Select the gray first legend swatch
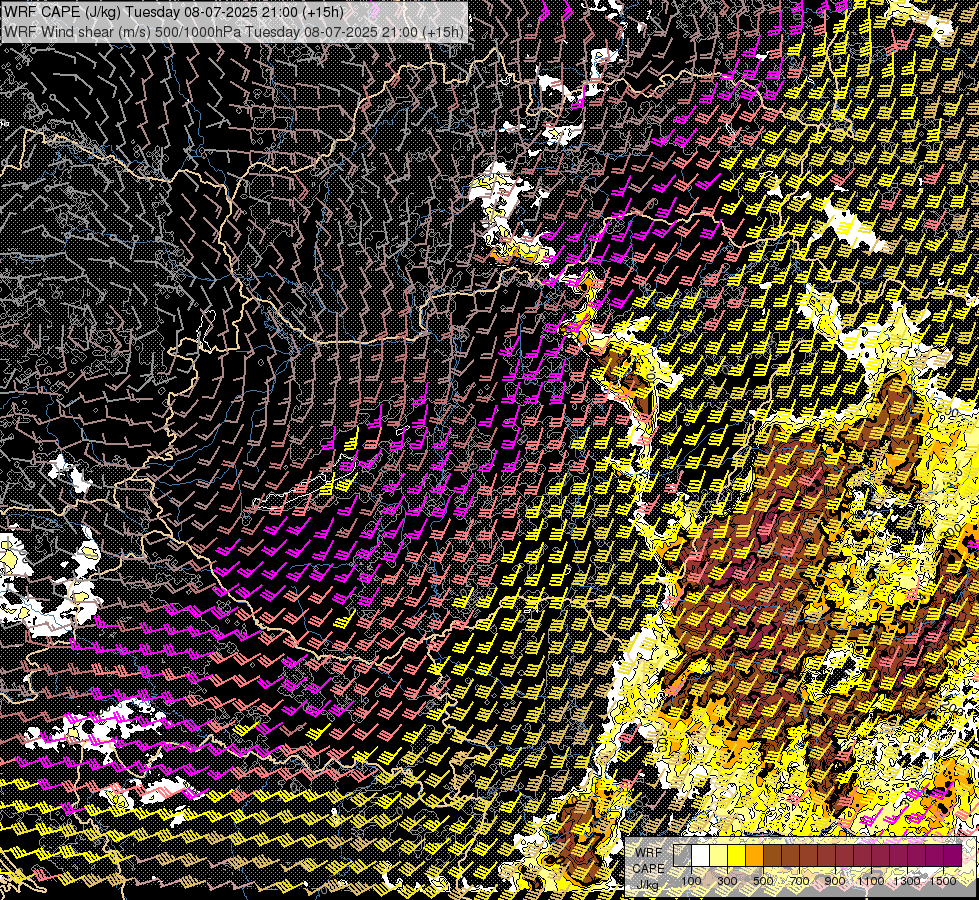Viewport: 979px width, 900px height. [682, 856]
